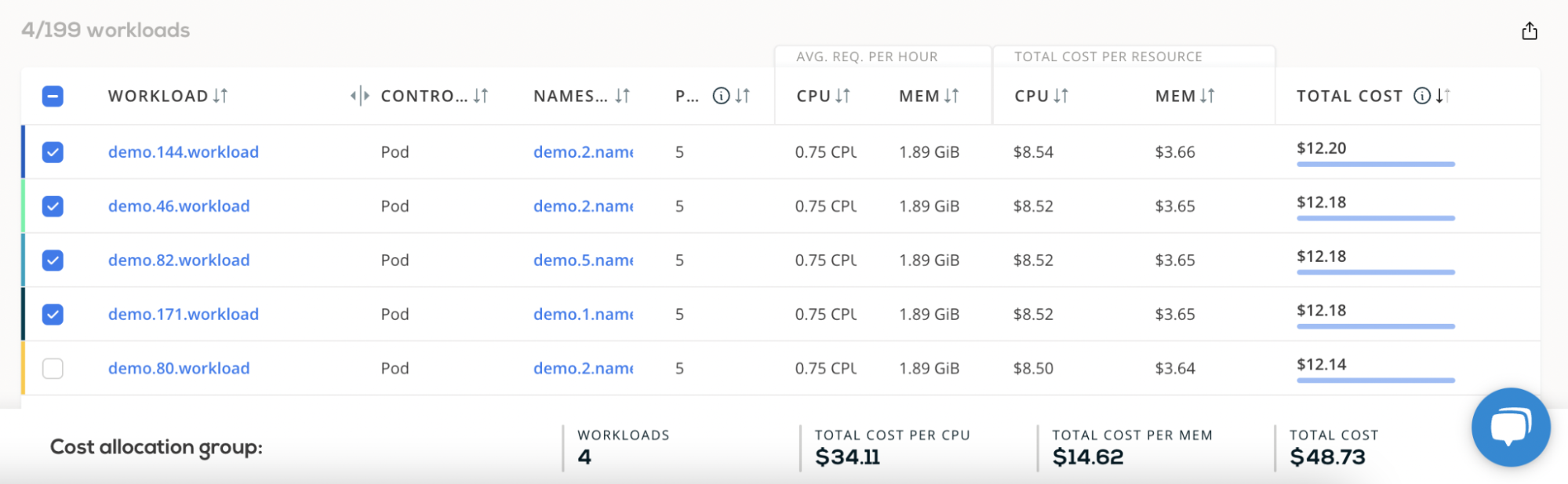Uncheck demo.46.workload row checkbox
The image size is (1568, 484).
pyautogui.click(x=53, y=206)
